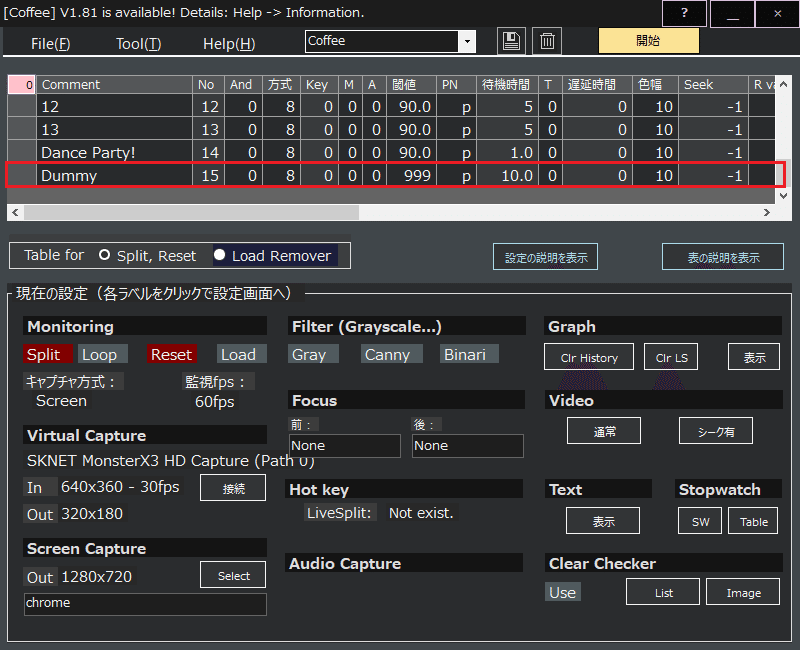This screenshot has height=650, width=800.
Task: Click the Clr LS graph button
Action: pos(671,357)
